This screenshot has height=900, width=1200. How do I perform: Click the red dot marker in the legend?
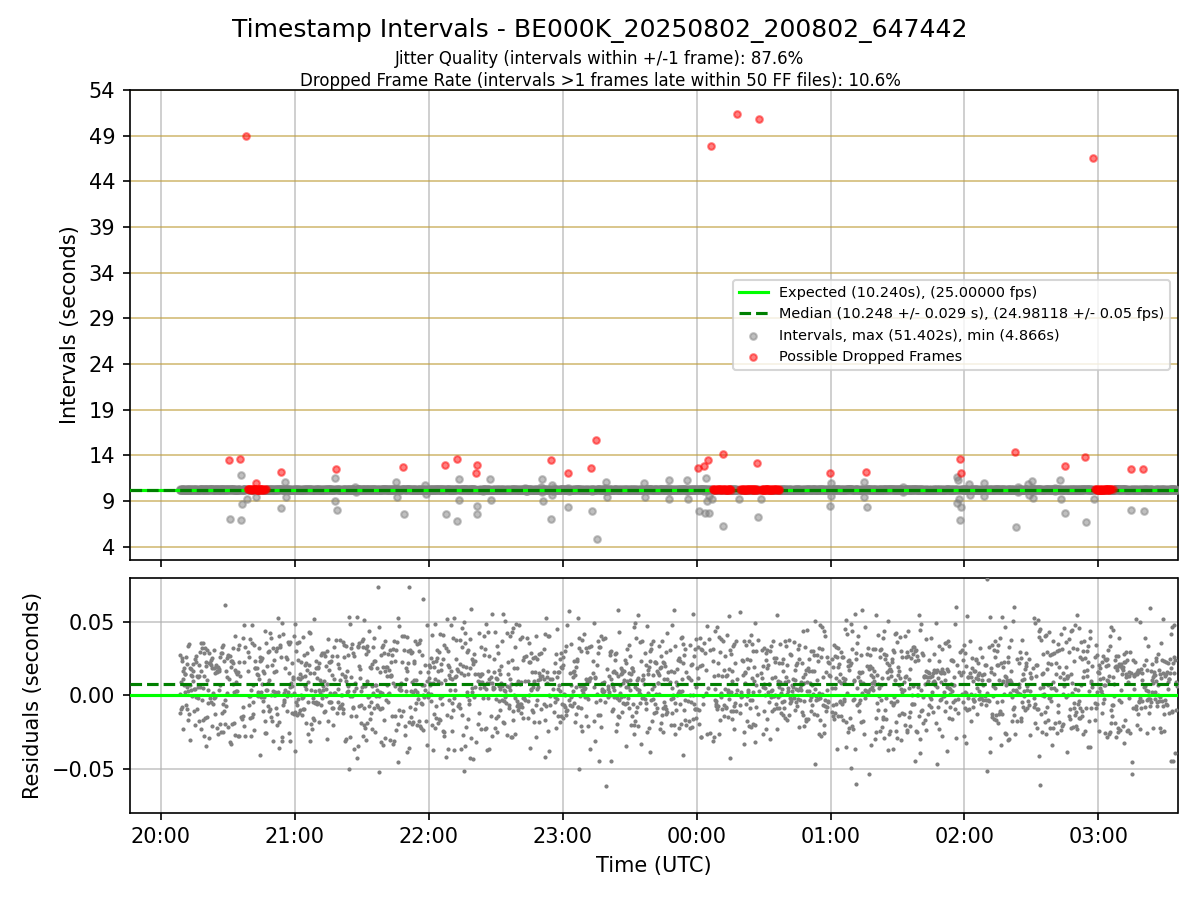point(754,356)
